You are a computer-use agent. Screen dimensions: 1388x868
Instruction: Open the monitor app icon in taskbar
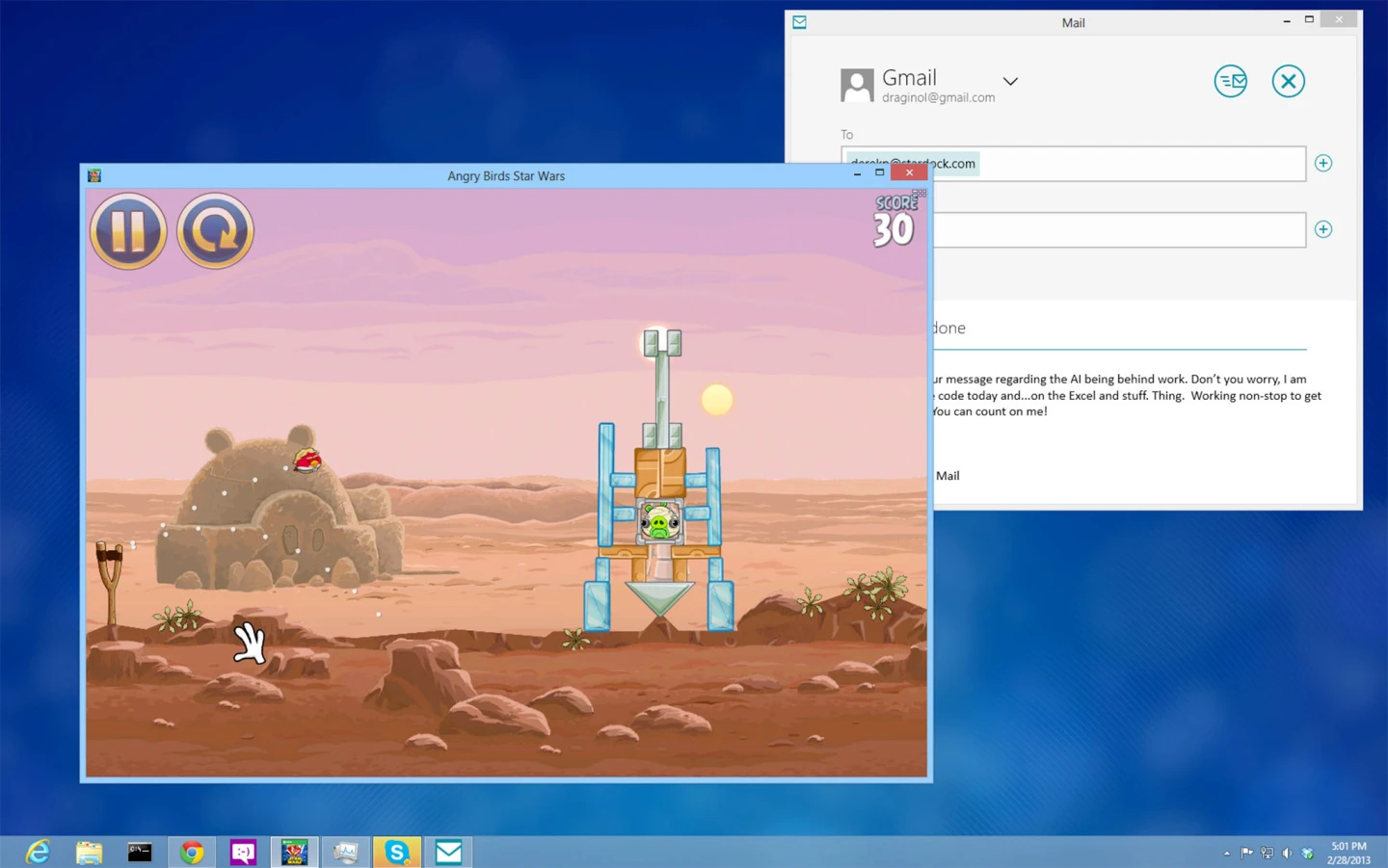346,852
